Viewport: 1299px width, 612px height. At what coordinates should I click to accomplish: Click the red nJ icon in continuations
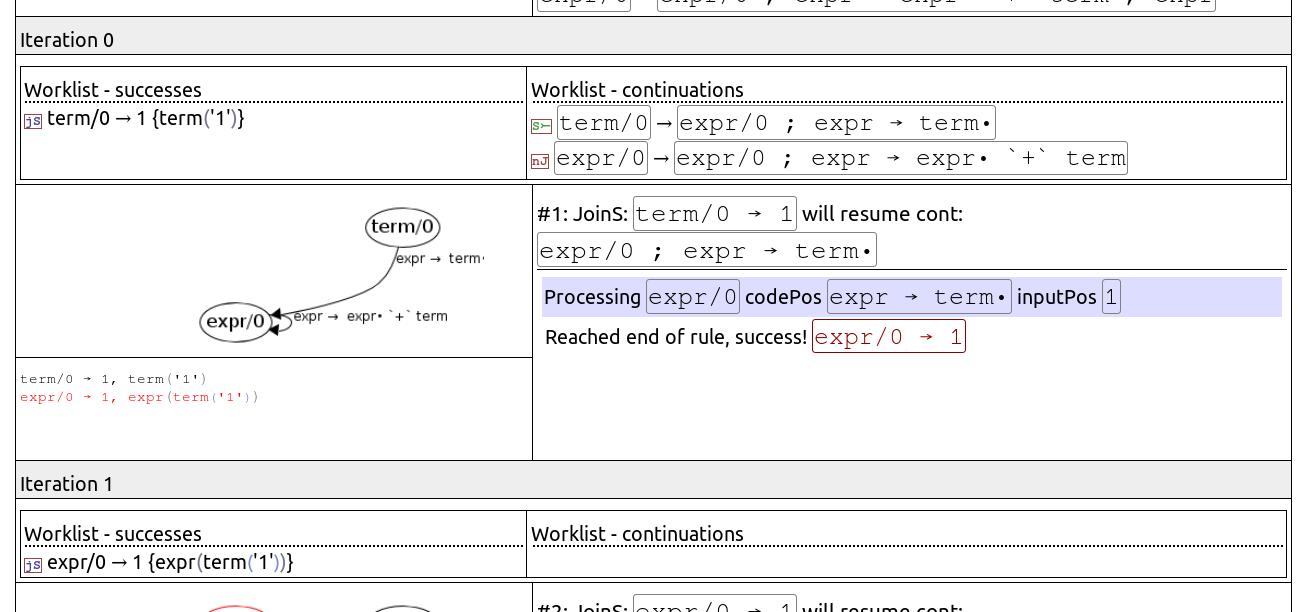pos(540,160)
